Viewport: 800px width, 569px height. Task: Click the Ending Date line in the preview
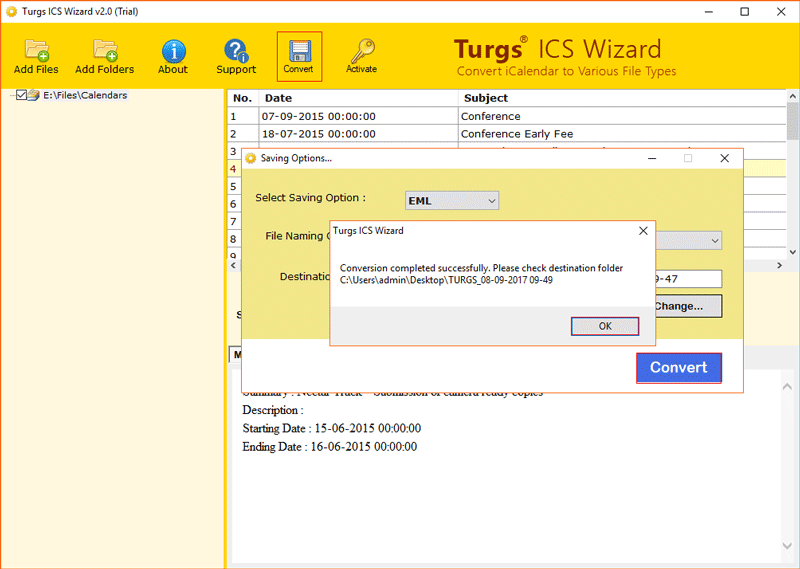(x=330, y=447)
